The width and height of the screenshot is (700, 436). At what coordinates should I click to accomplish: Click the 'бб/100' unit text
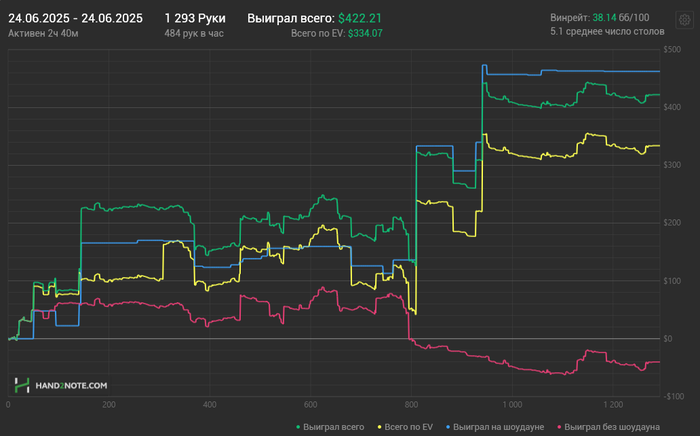(634, 18)
